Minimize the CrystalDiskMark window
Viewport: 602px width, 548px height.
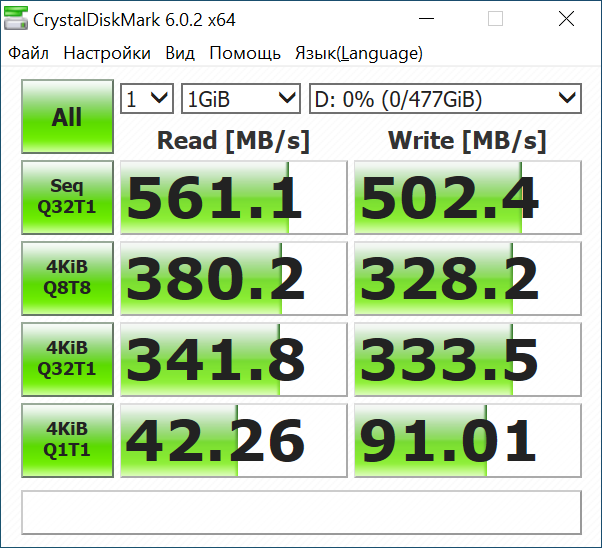click(426, 18)
